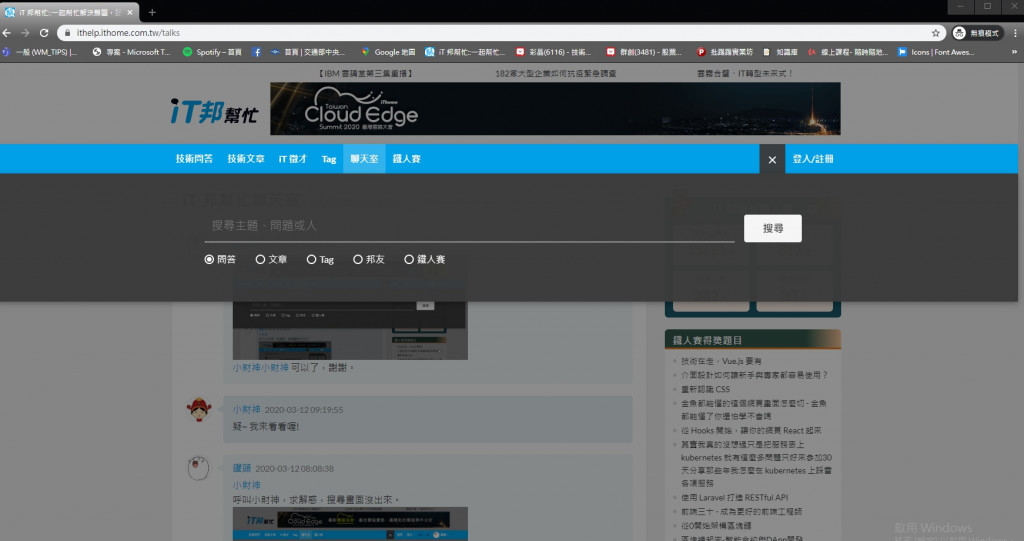Open the Spotify bookmark
Screen dimensions: 1024x541
[x=212, y=52]
